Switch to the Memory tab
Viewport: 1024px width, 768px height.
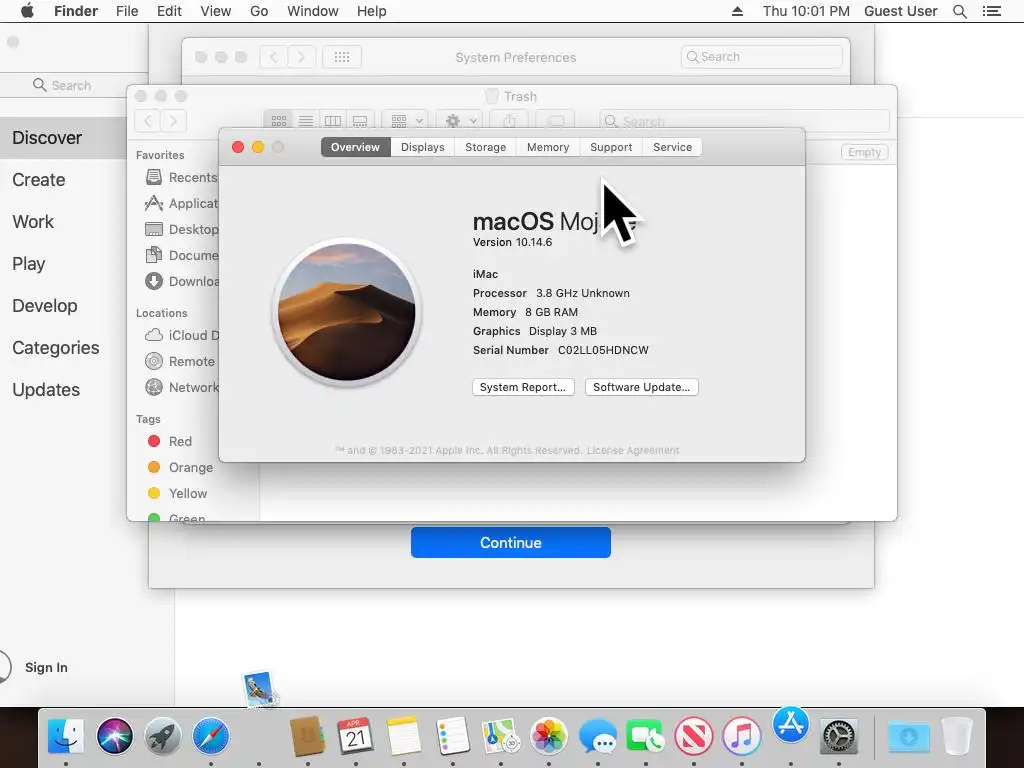pos(548,147)
